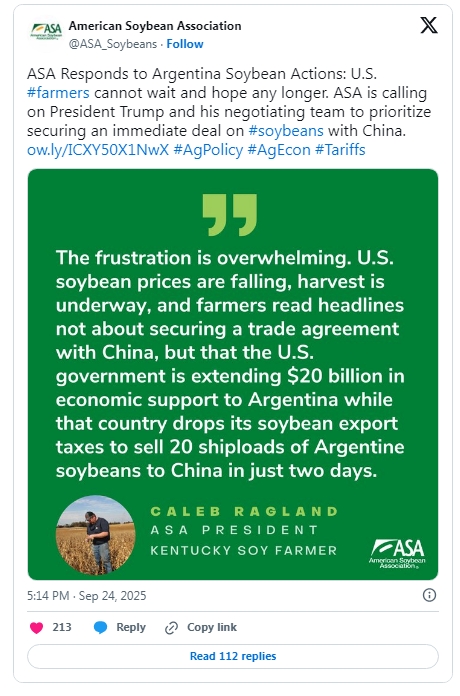Open the #farmers hashtag

[x=58, y=93]
